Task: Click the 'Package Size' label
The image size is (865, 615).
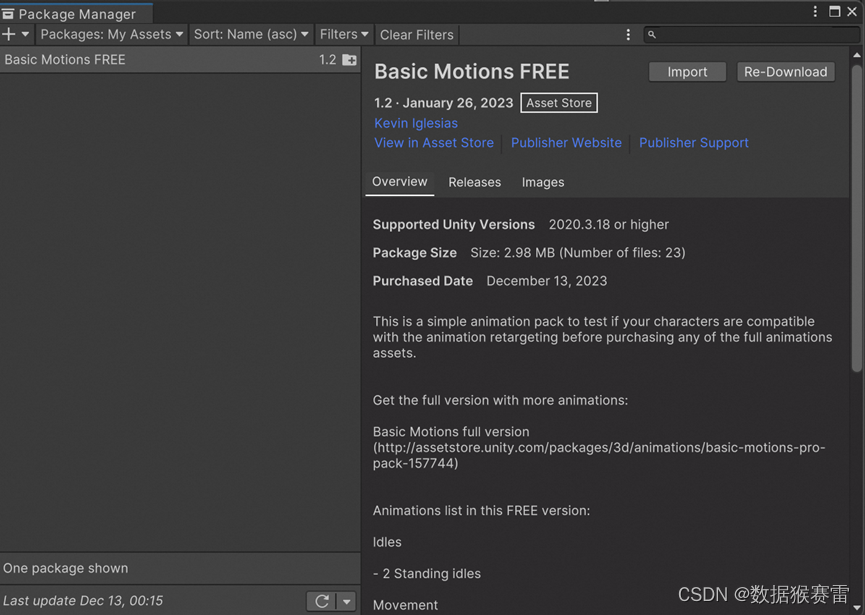Action: point(414,253)
